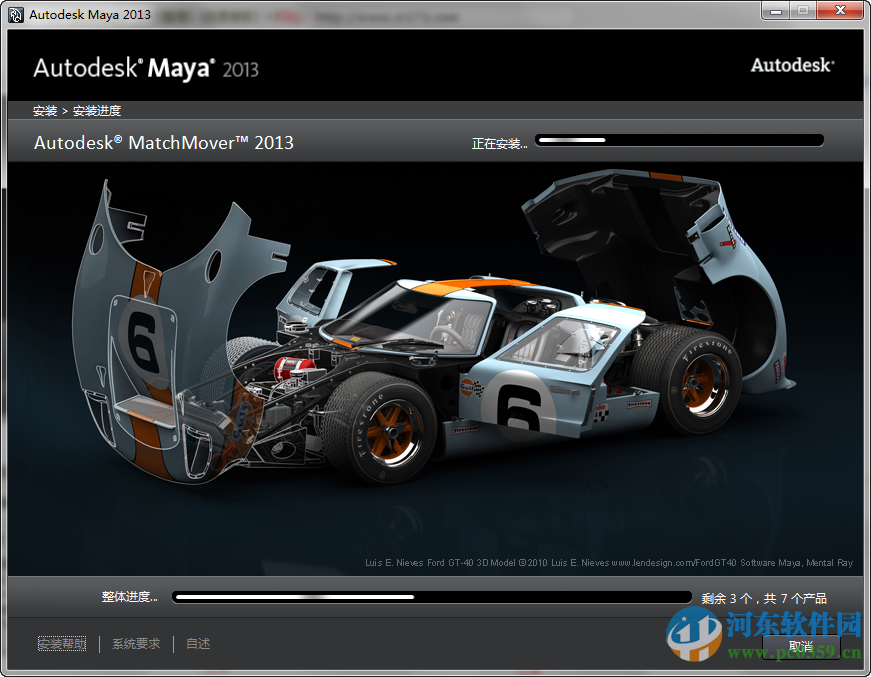Click the Autodesk logo at top right
871x677 pixels.
pos(793,66)
